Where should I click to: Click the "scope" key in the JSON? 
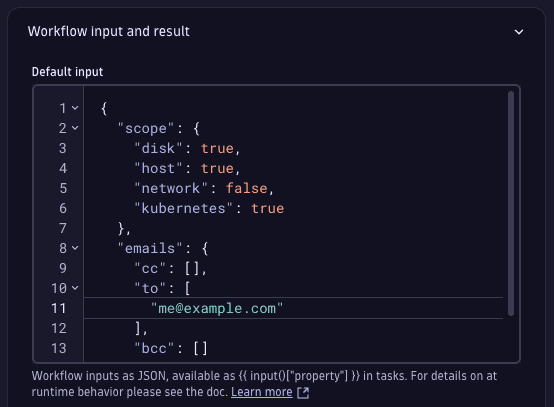point(146,129)
